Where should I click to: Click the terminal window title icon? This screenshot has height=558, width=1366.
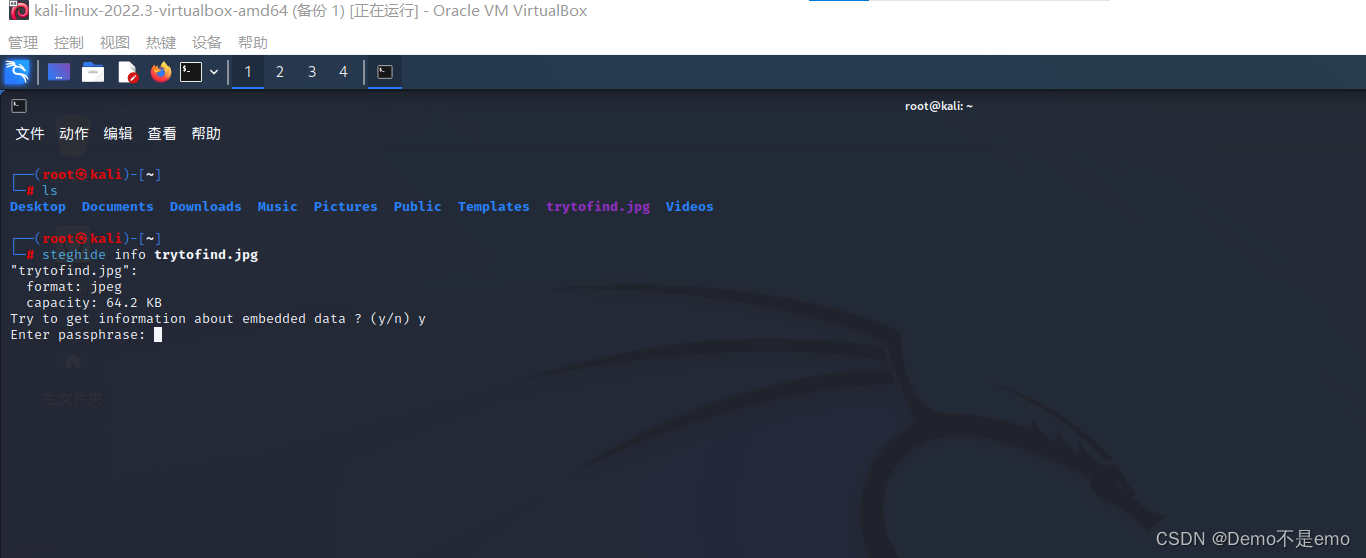(19, 106)
